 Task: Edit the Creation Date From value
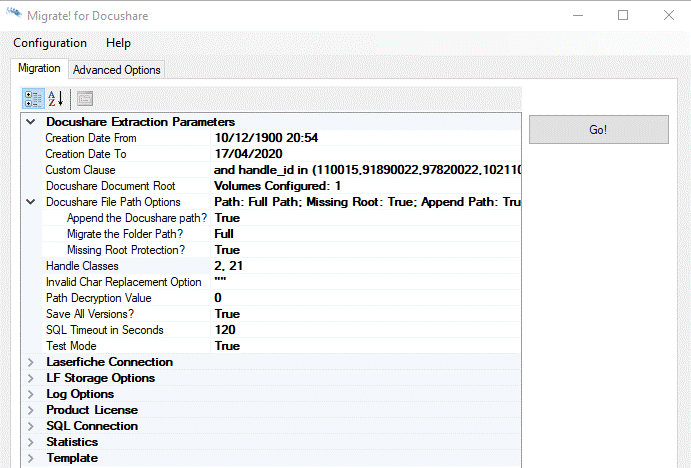click(366, 138)
